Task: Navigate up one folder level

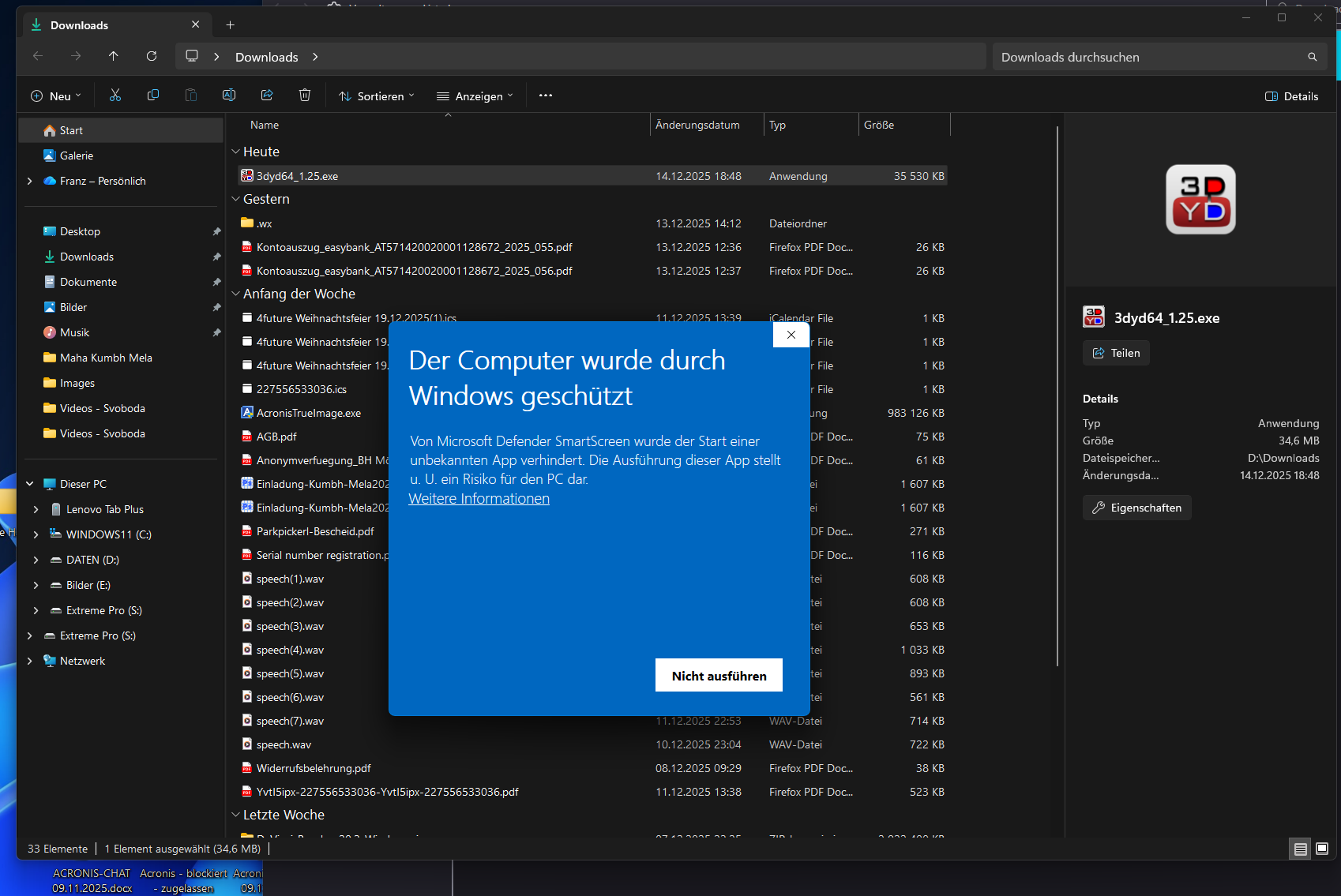Action: (113, 56)
